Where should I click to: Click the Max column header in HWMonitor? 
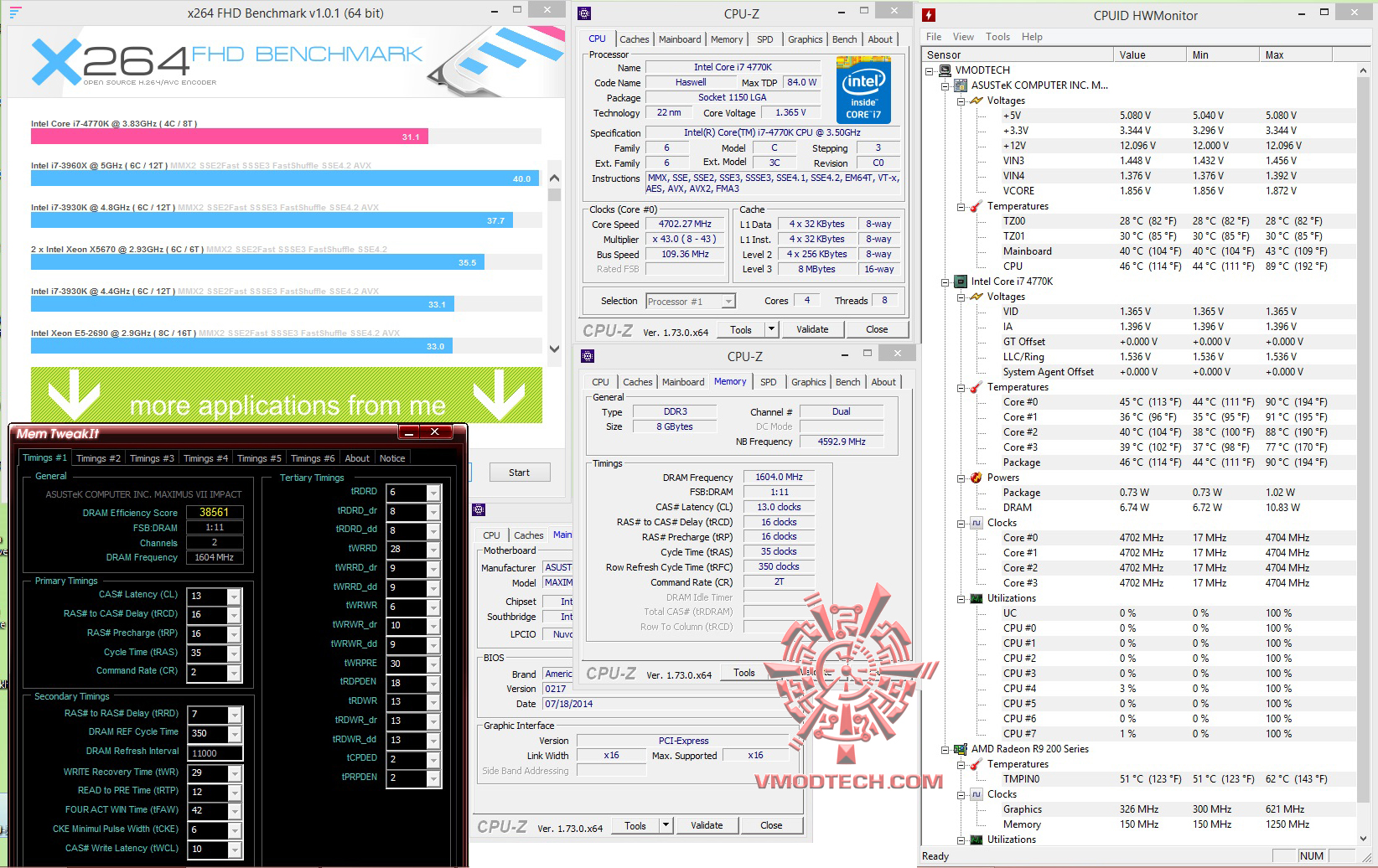click(1295, 55)
